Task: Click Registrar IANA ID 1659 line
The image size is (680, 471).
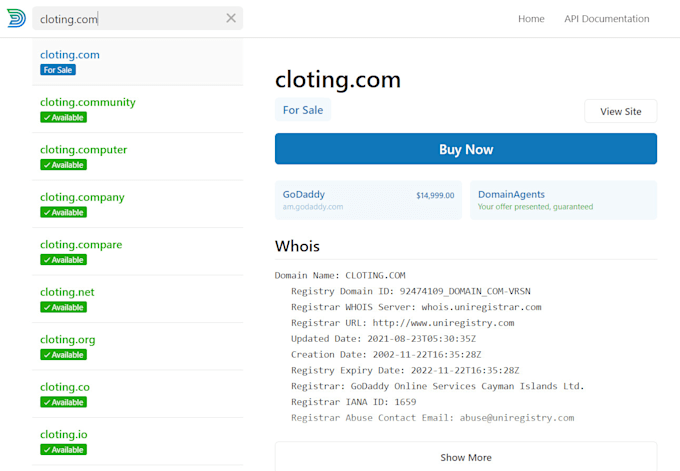Action: 353,402
